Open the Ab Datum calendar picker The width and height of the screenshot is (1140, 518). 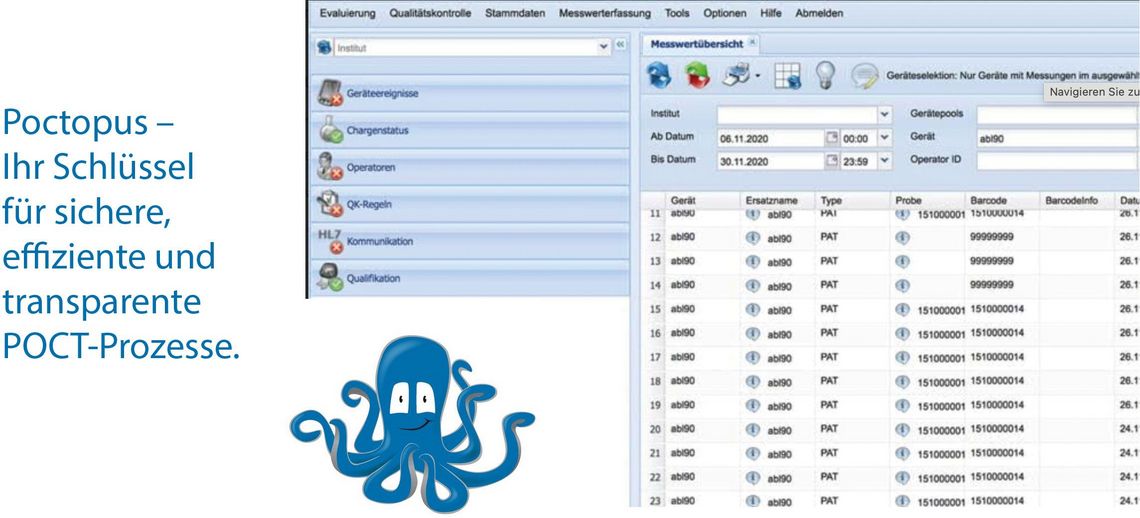click(x=831, y=138)
